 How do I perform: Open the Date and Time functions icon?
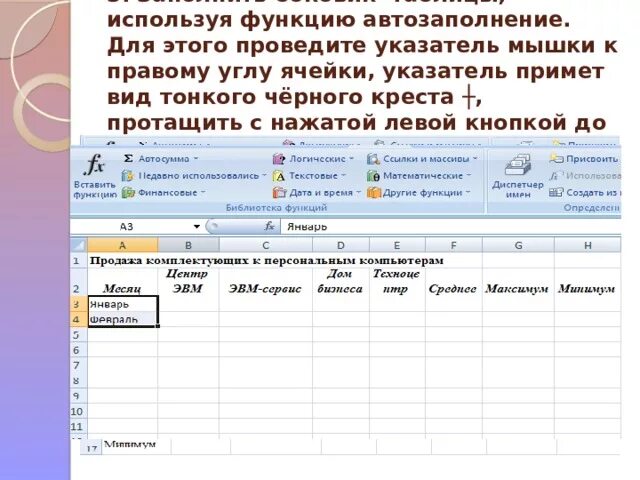click(x=280, y=192)
